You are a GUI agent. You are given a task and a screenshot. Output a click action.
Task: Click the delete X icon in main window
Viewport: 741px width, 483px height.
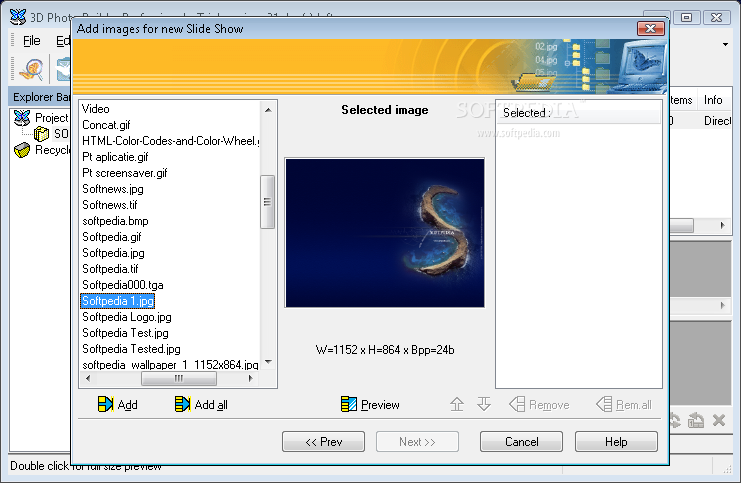719,420
